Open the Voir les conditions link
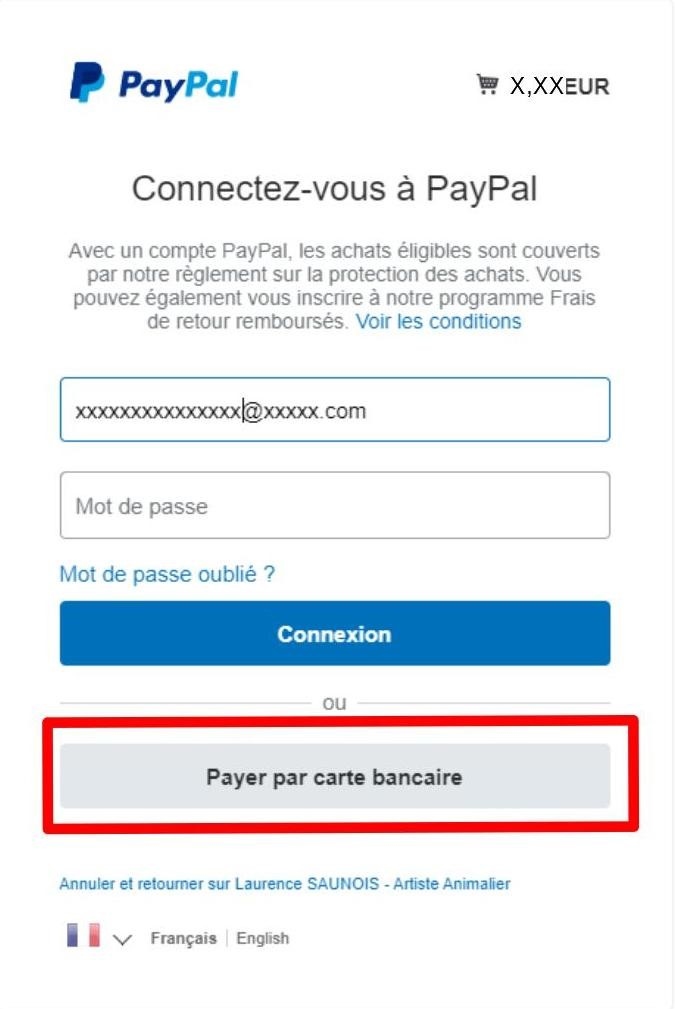The height and width of the screenshot is (1009, 675). point(439,321)
